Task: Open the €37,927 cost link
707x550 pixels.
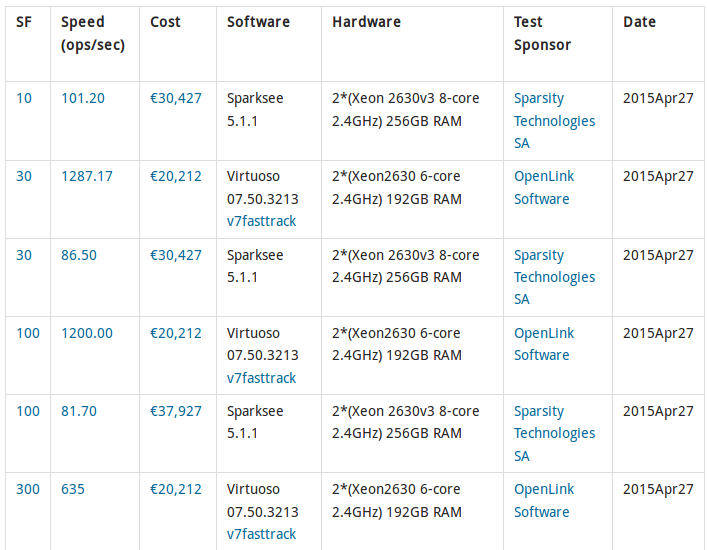Action: [176, 411]
